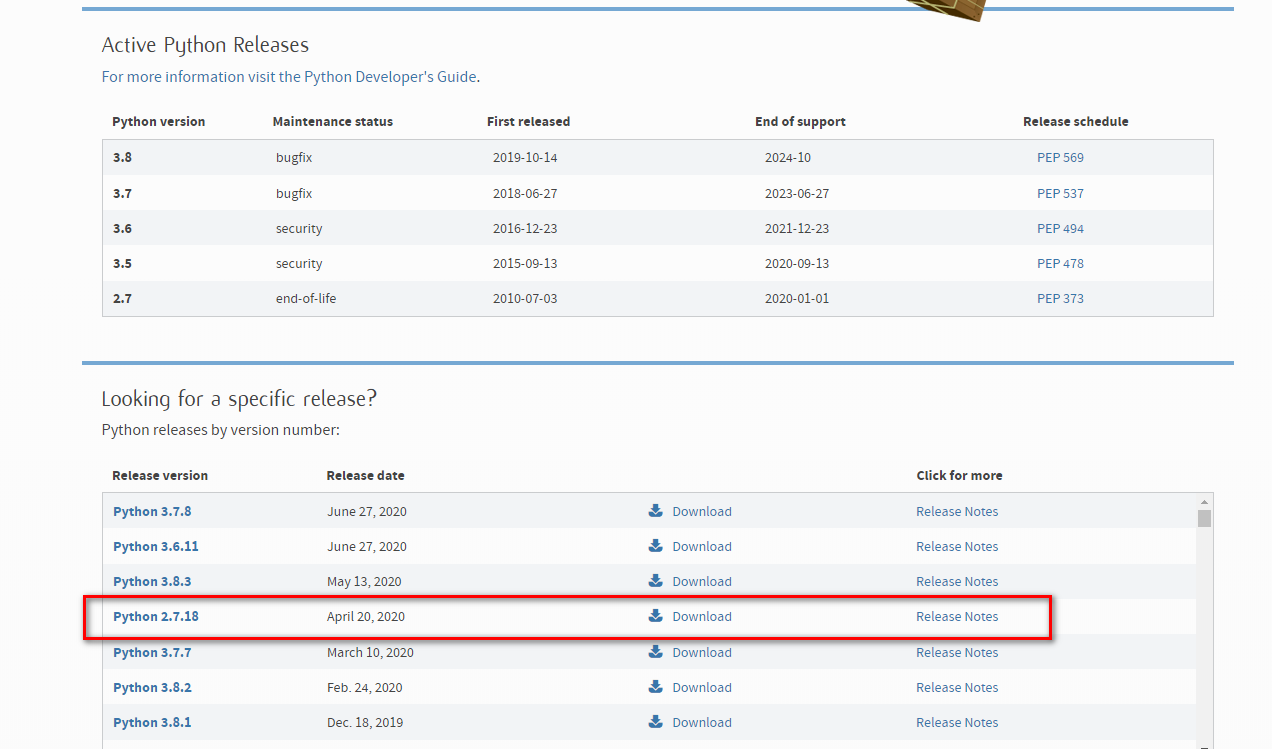
Task: Open the Python 3.8.2 release page
Action: 152,687
